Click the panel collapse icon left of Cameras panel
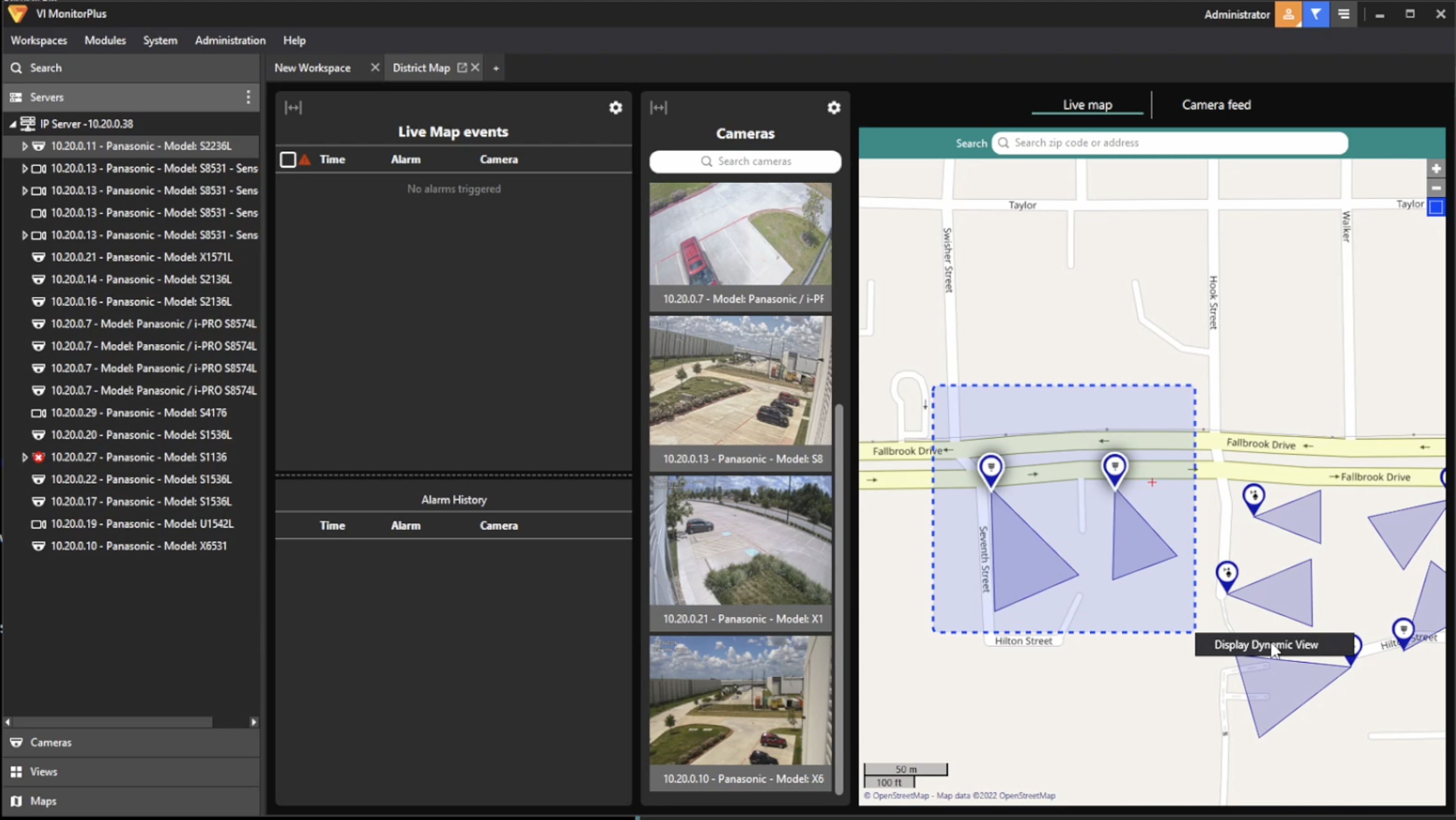This screenshot has height=820, width=1456. 659,107
